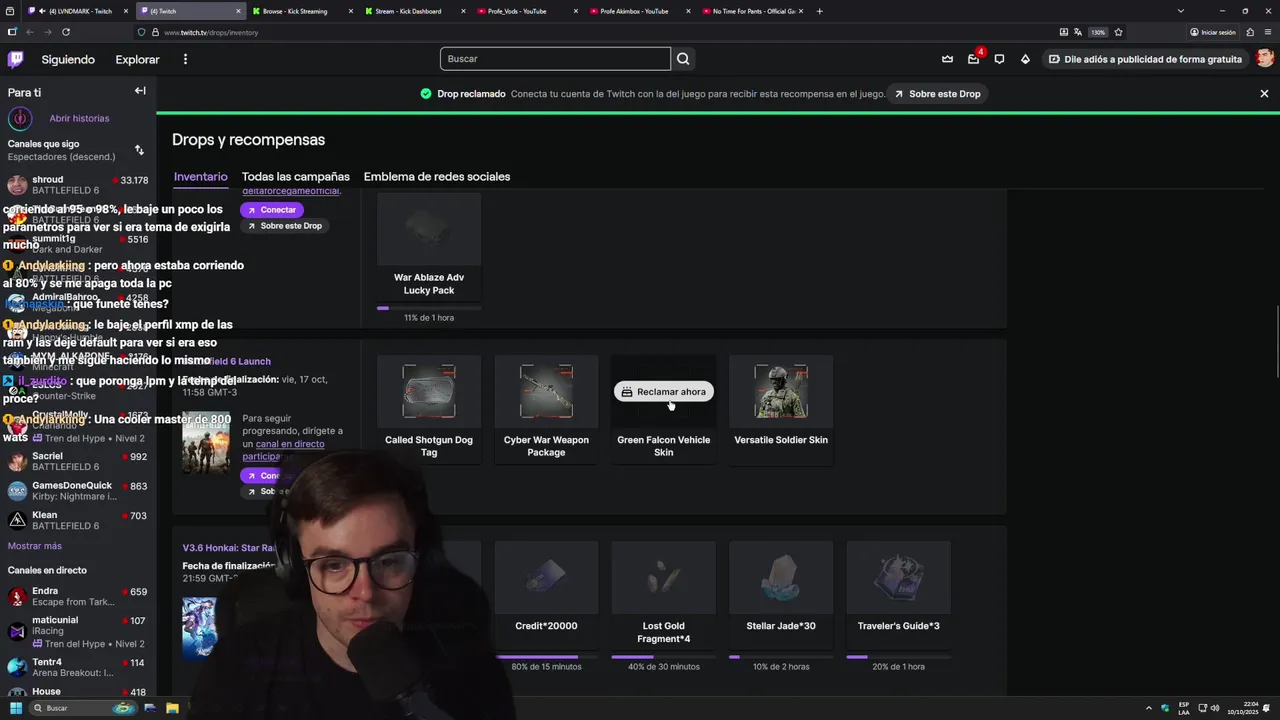
Task: Focus the Twitch Buscar search field
Action: pos(555,59)
